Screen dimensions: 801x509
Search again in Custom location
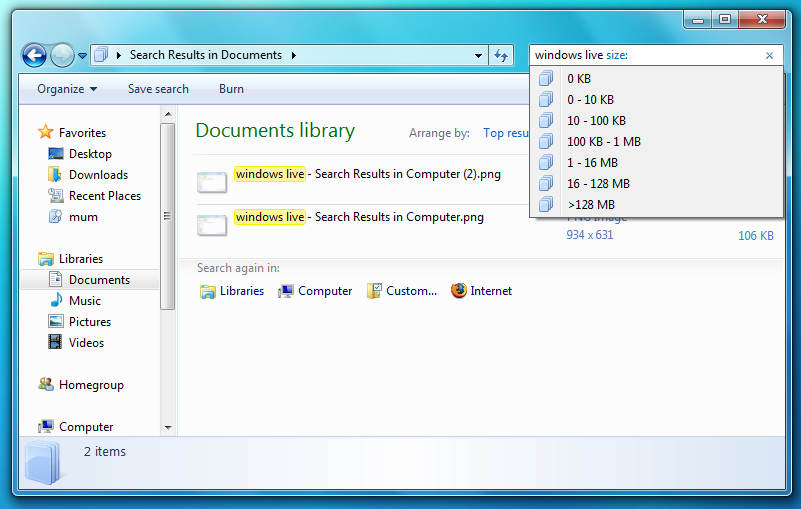point(402,291)
